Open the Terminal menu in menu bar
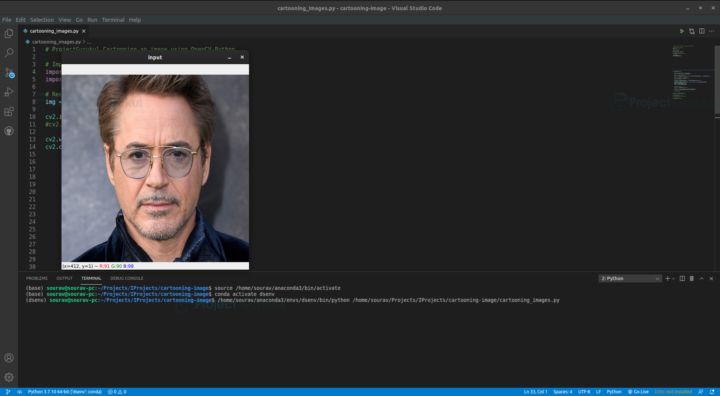 point(113,20)
